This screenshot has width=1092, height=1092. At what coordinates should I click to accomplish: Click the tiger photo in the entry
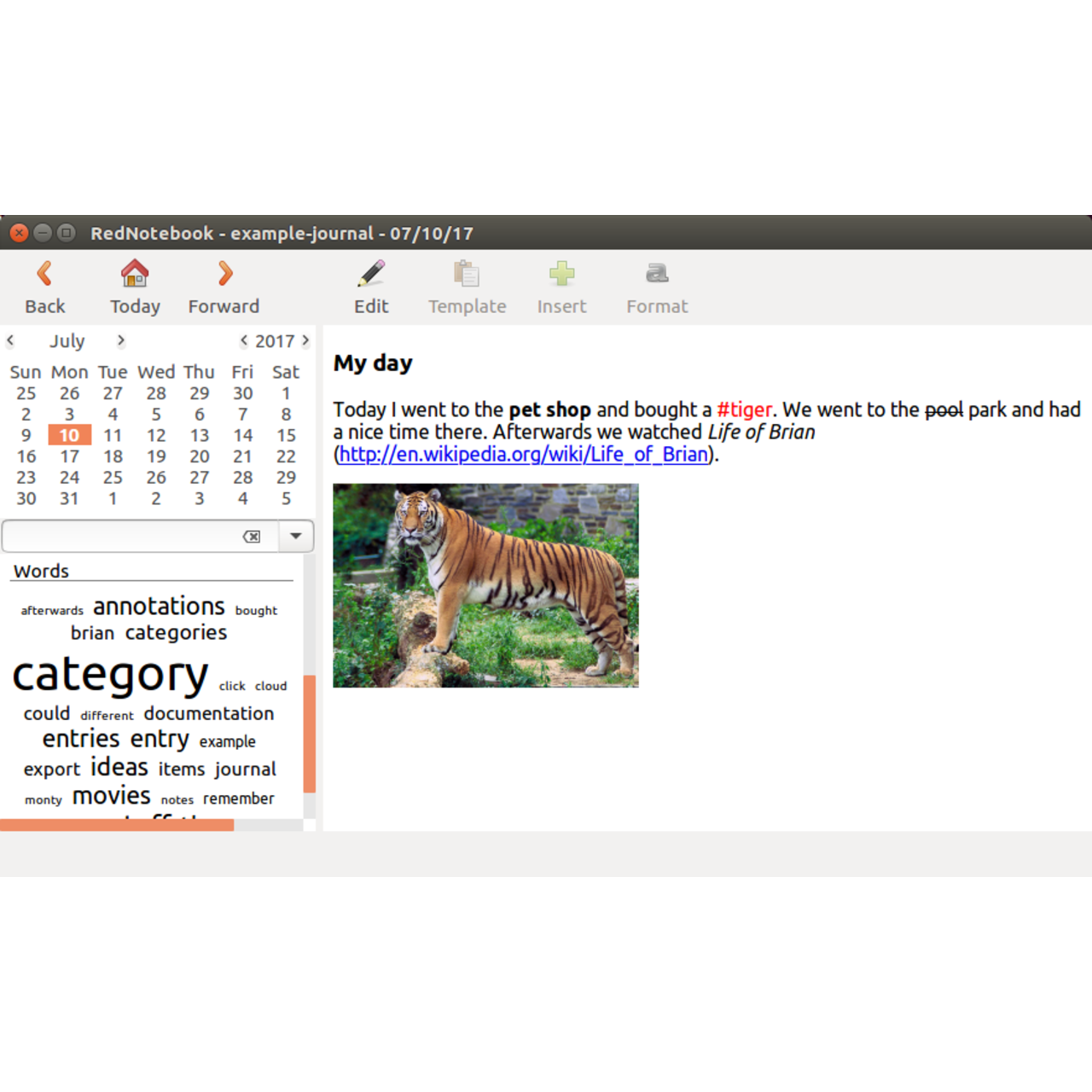pos(485,585)
